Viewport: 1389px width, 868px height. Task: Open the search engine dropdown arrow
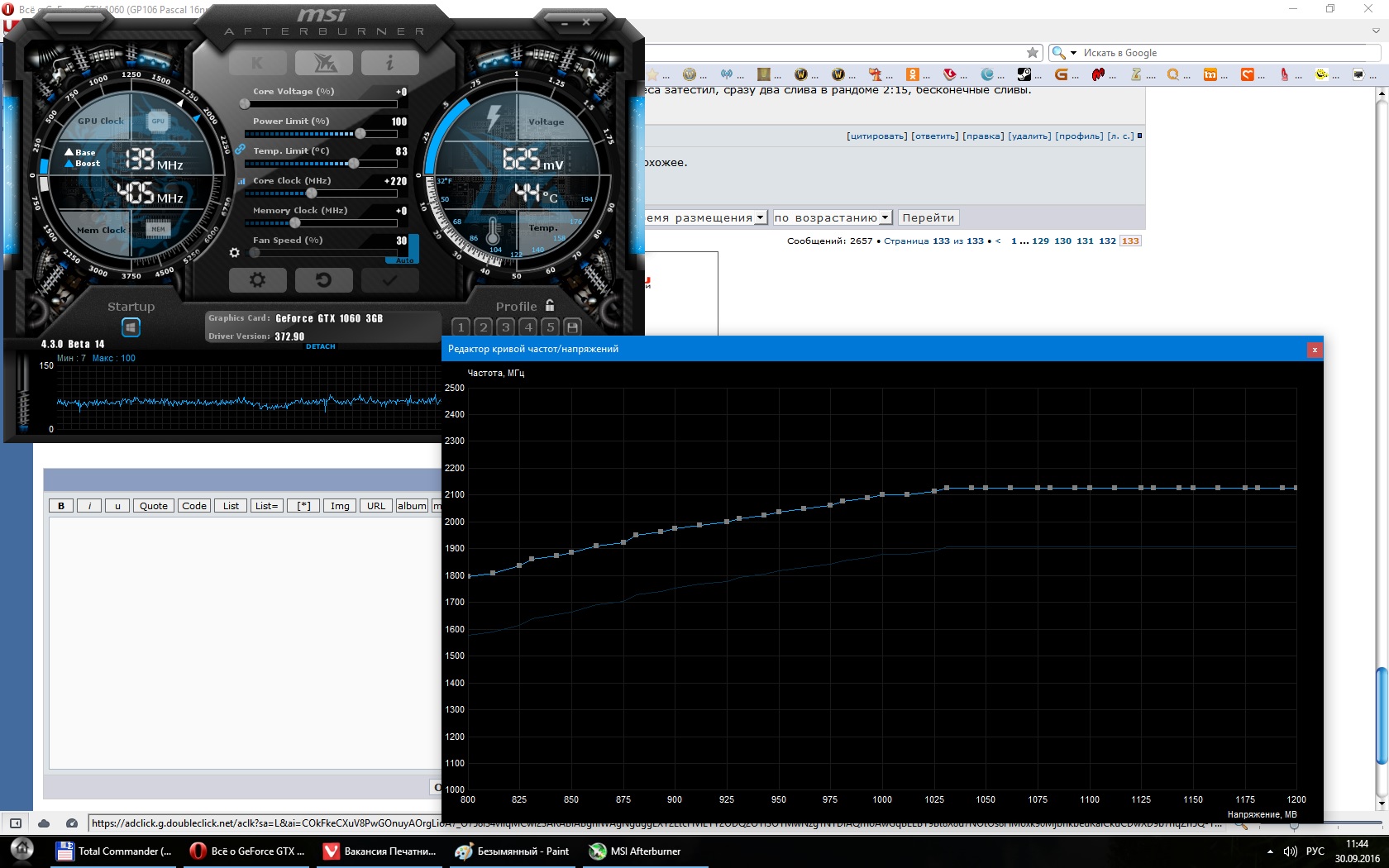[1073, 53]
